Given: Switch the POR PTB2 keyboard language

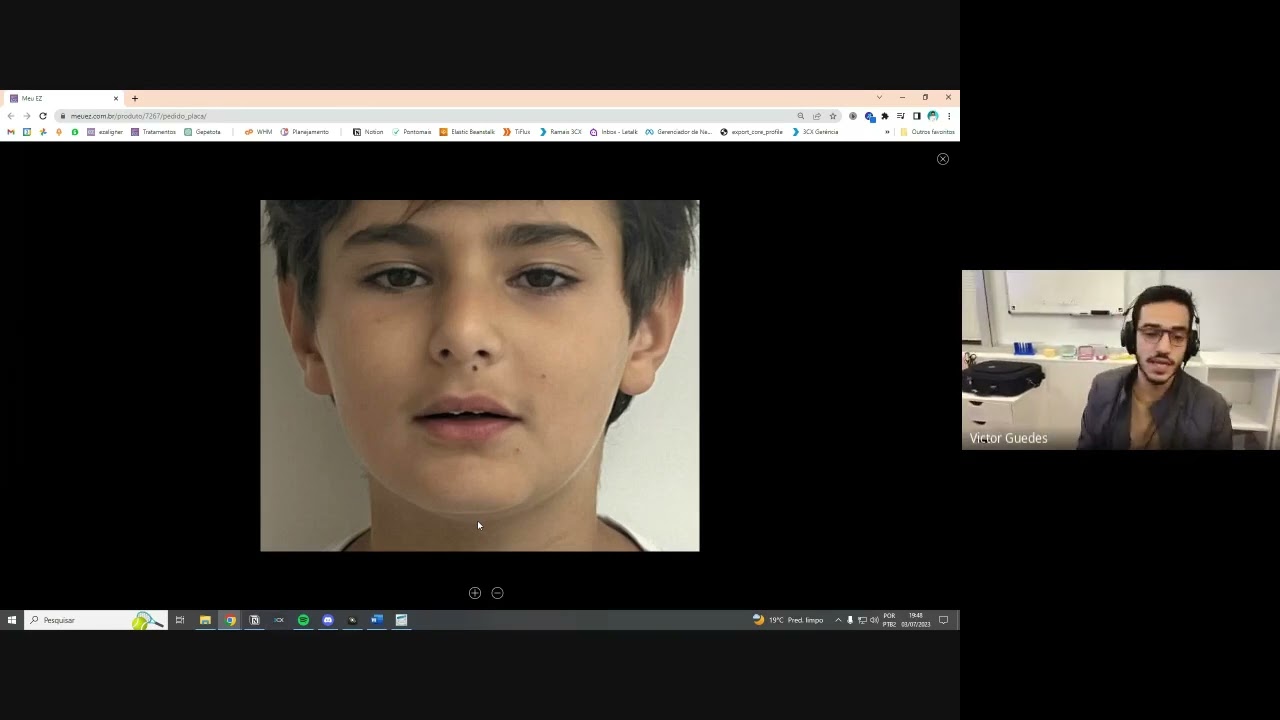Looking at the screenshot, I should click(889, 620).
